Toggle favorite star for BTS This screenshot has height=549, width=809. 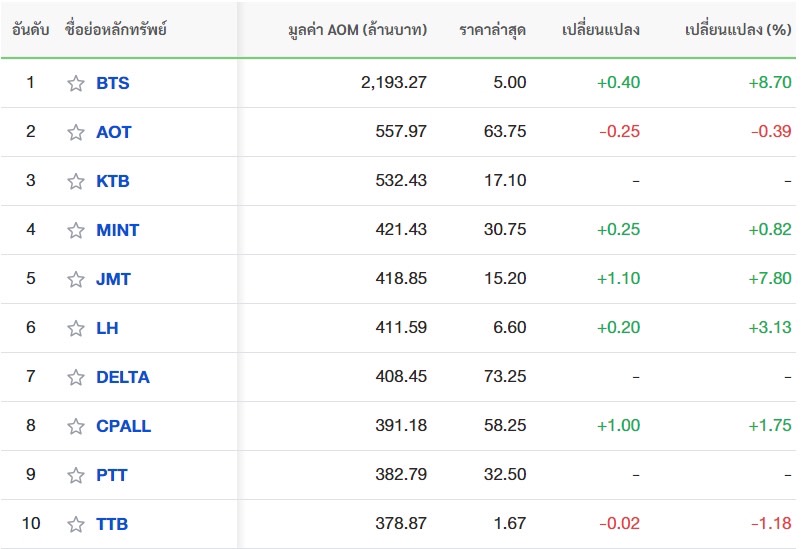click(76, 83)
